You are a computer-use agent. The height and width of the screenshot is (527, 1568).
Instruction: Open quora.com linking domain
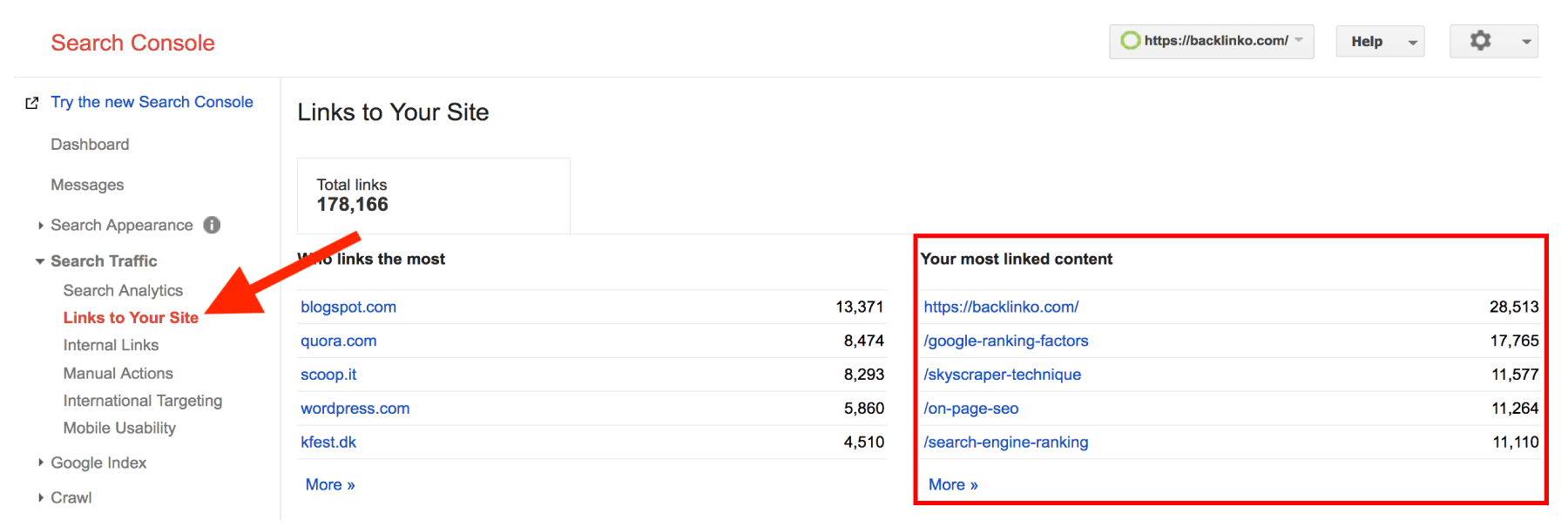pyautogui.click(x=339, y=341)
